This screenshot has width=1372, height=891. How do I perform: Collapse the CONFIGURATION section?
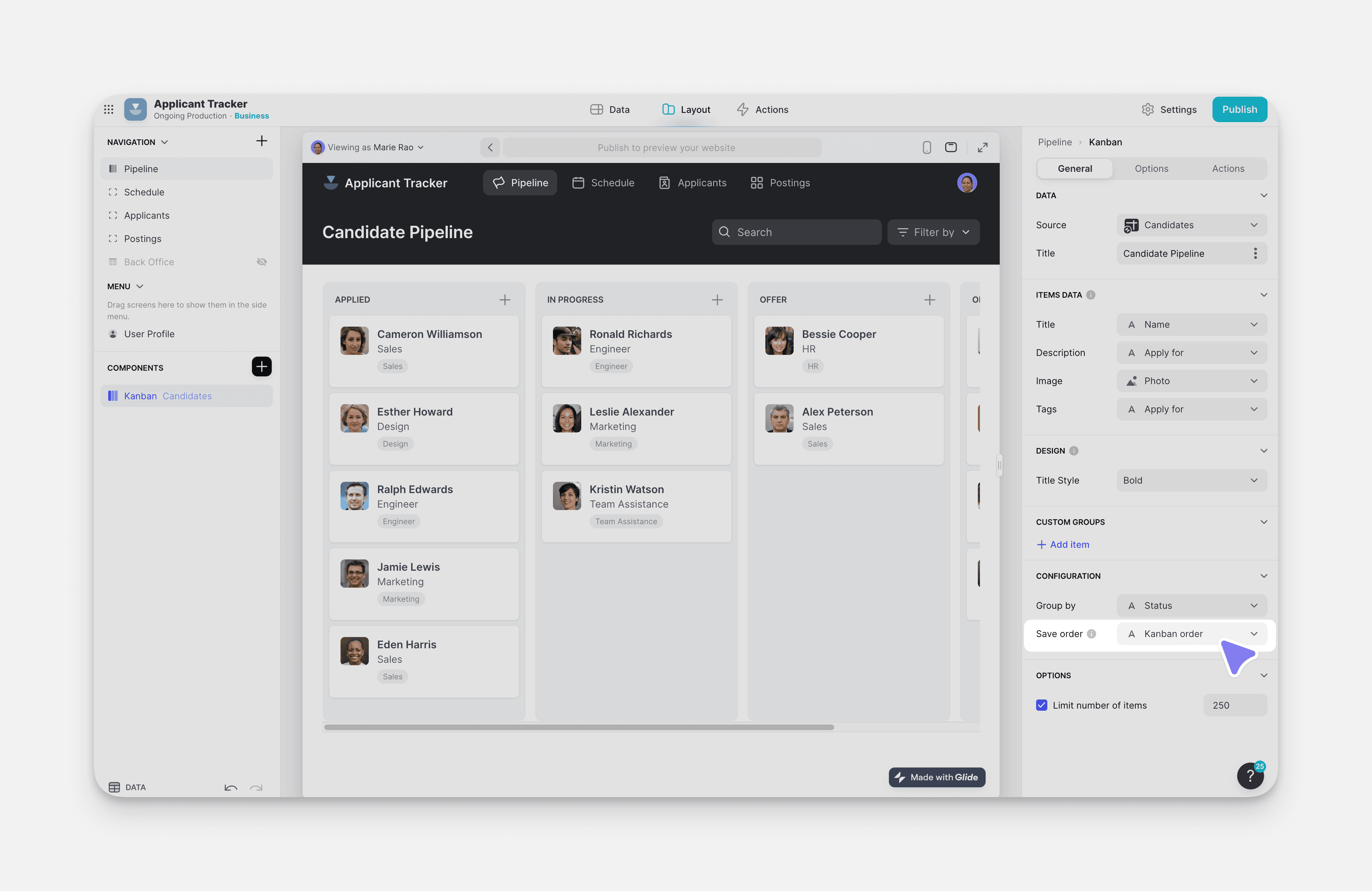click(1264, 576)
